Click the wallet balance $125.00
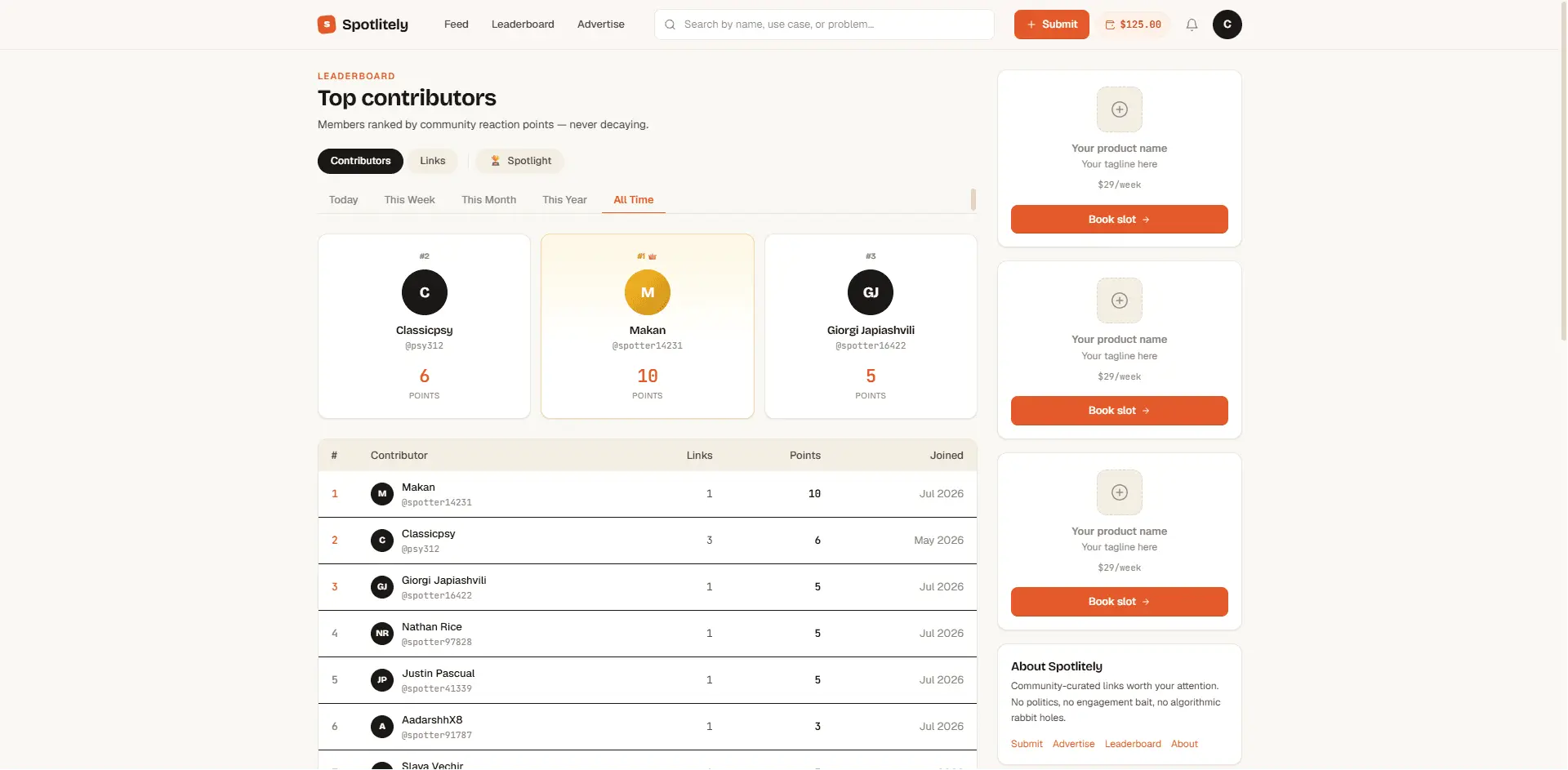Screen dimensions: 1568x770 point(1133,24)
